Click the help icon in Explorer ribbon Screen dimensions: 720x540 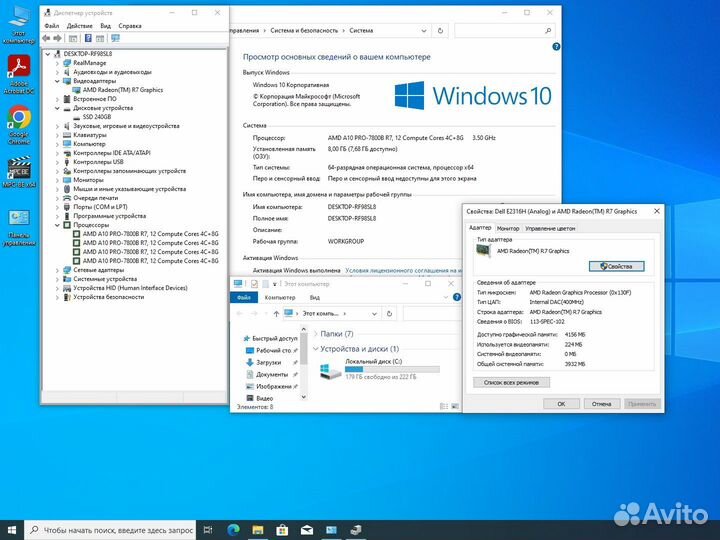coord(456,297)
